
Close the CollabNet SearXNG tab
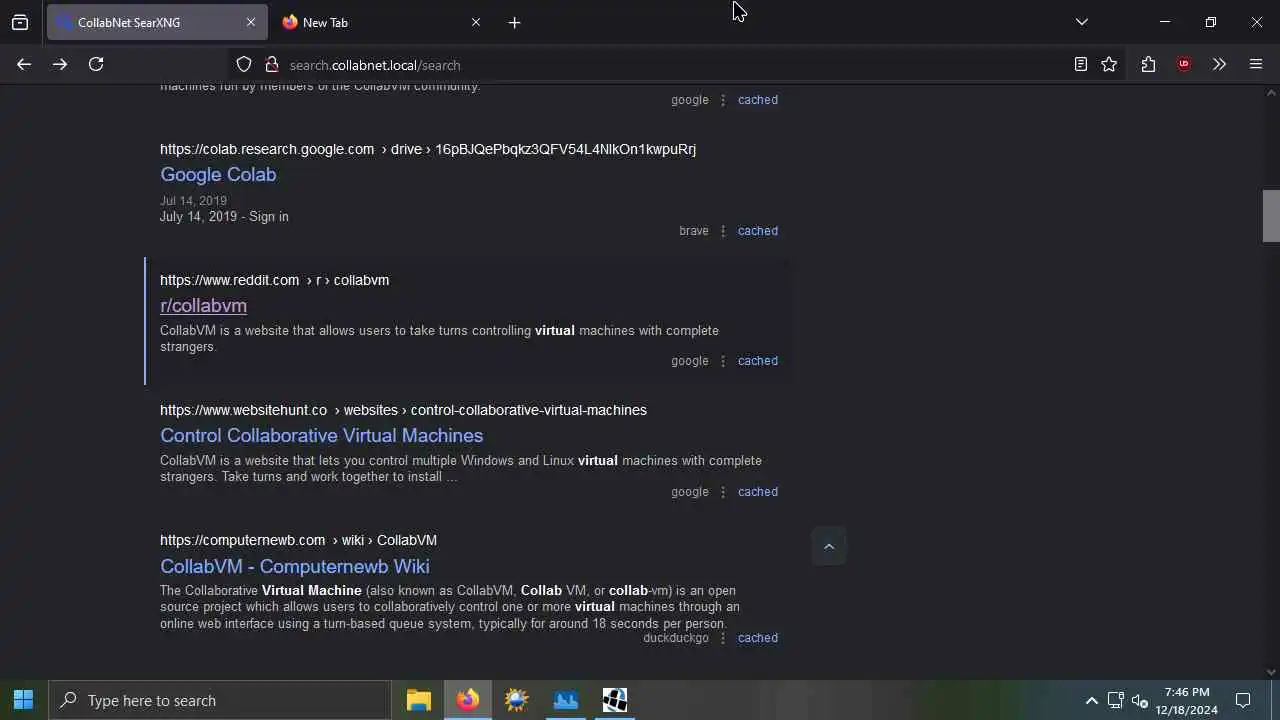point(251,22)
